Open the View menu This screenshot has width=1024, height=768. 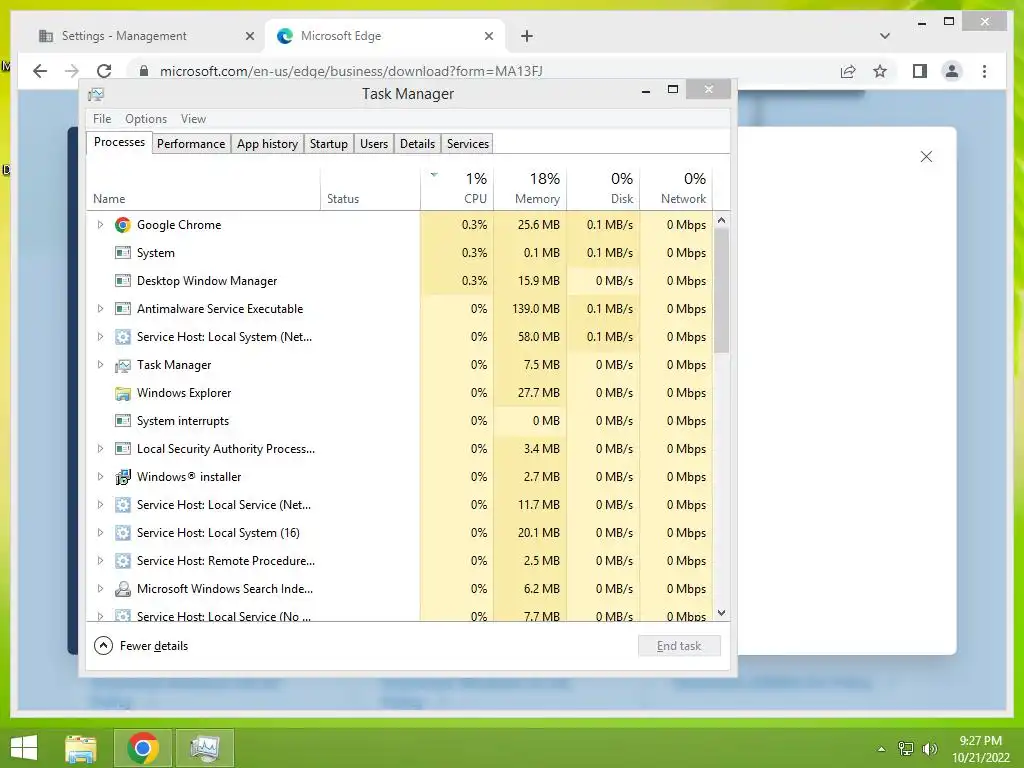click(193, 119)
